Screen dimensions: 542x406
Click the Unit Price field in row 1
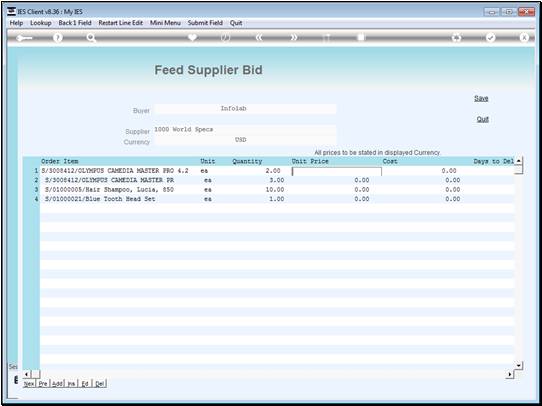(x=337, y=171)
